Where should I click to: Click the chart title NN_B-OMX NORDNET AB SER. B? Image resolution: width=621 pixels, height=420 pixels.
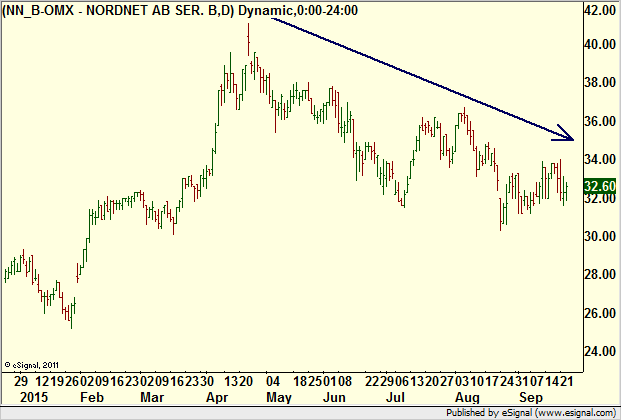pos(118,10)
